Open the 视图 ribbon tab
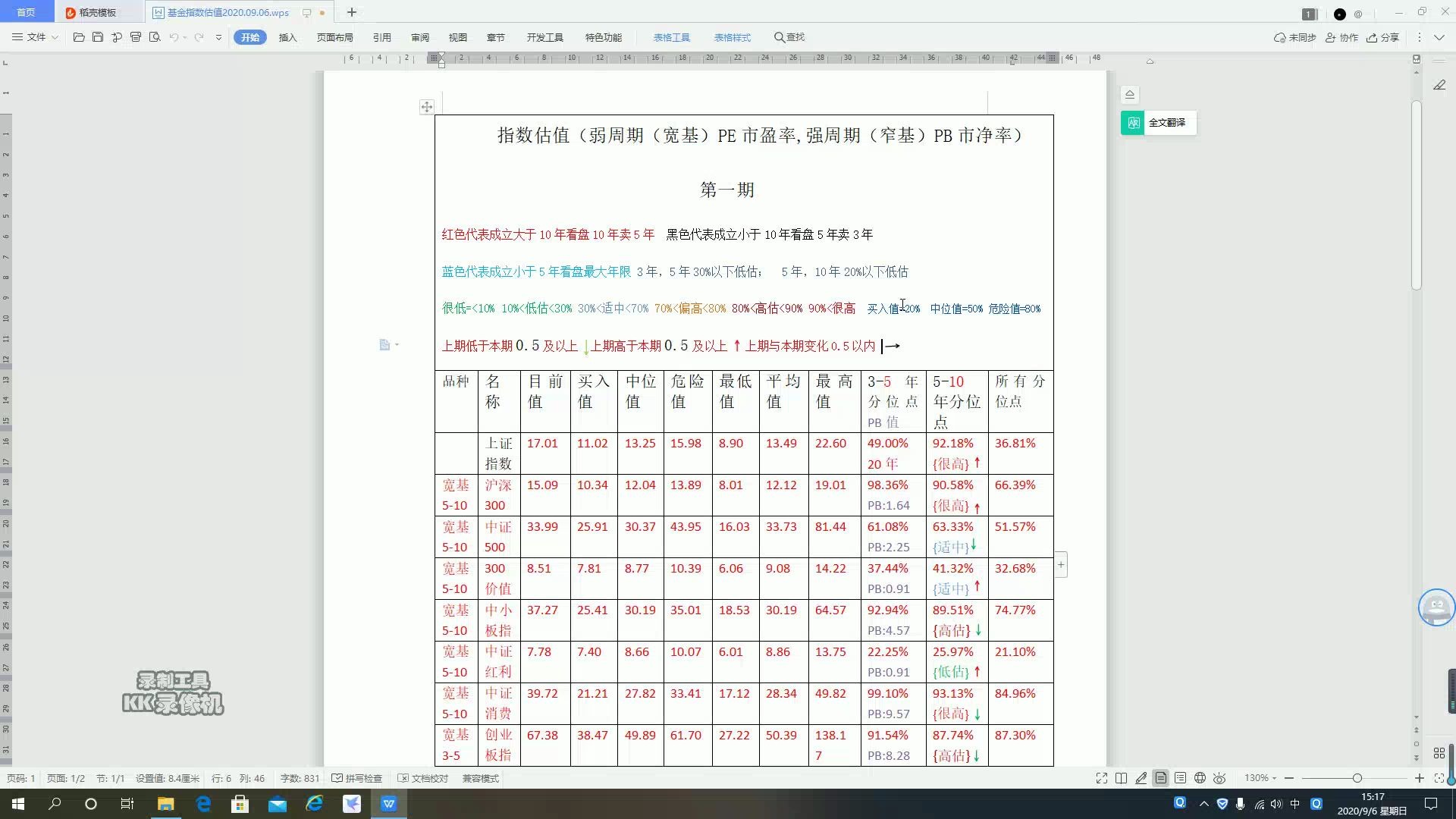Viewport: 1456px width, 819px height. (x=457, y=37)
